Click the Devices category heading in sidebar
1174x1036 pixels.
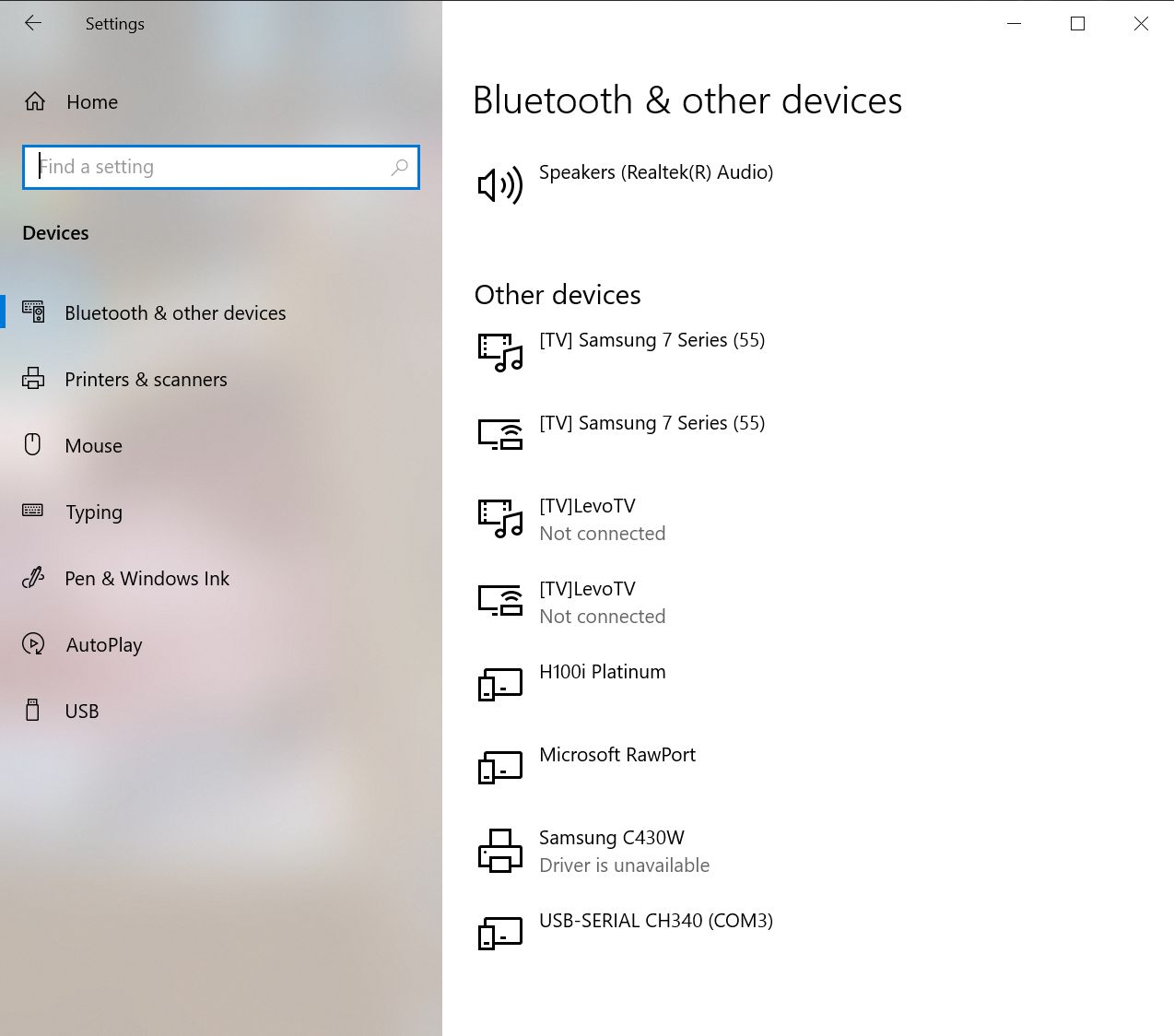point(55,233)
